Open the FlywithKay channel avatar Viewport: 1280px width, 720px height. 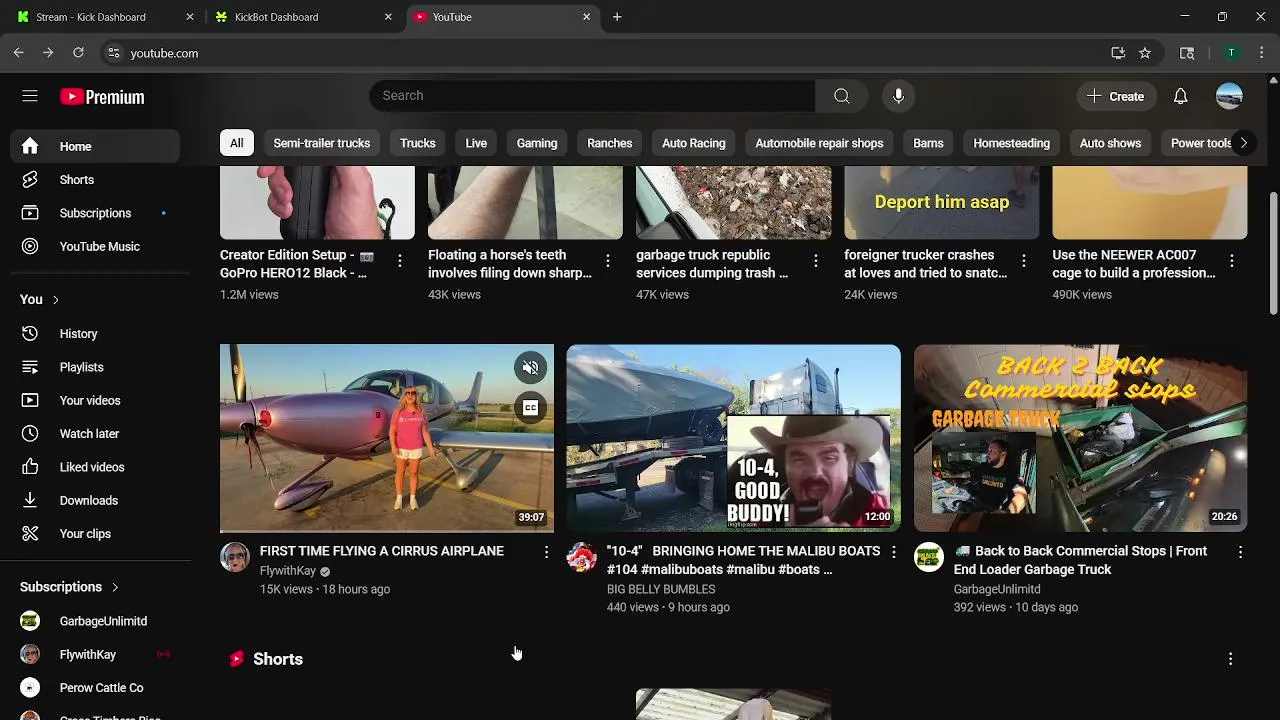[x=235, y=557]
